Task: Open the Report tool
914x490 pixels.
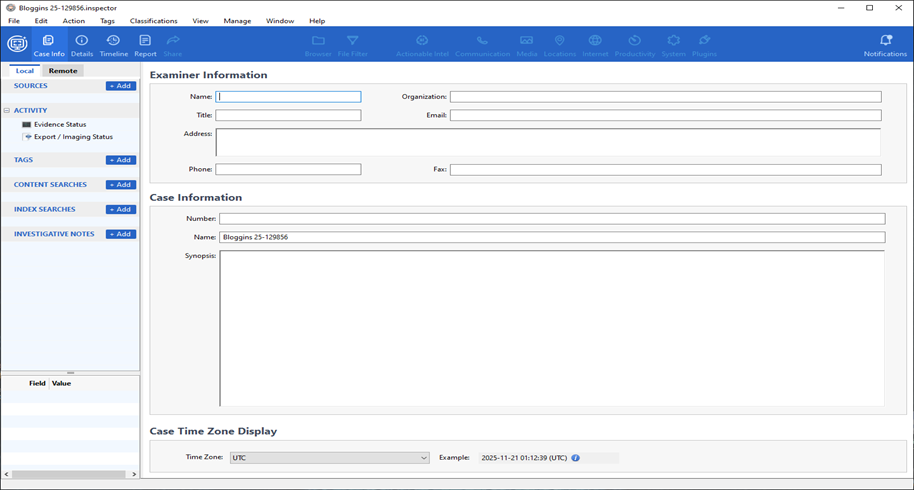Action: [145, 45]
